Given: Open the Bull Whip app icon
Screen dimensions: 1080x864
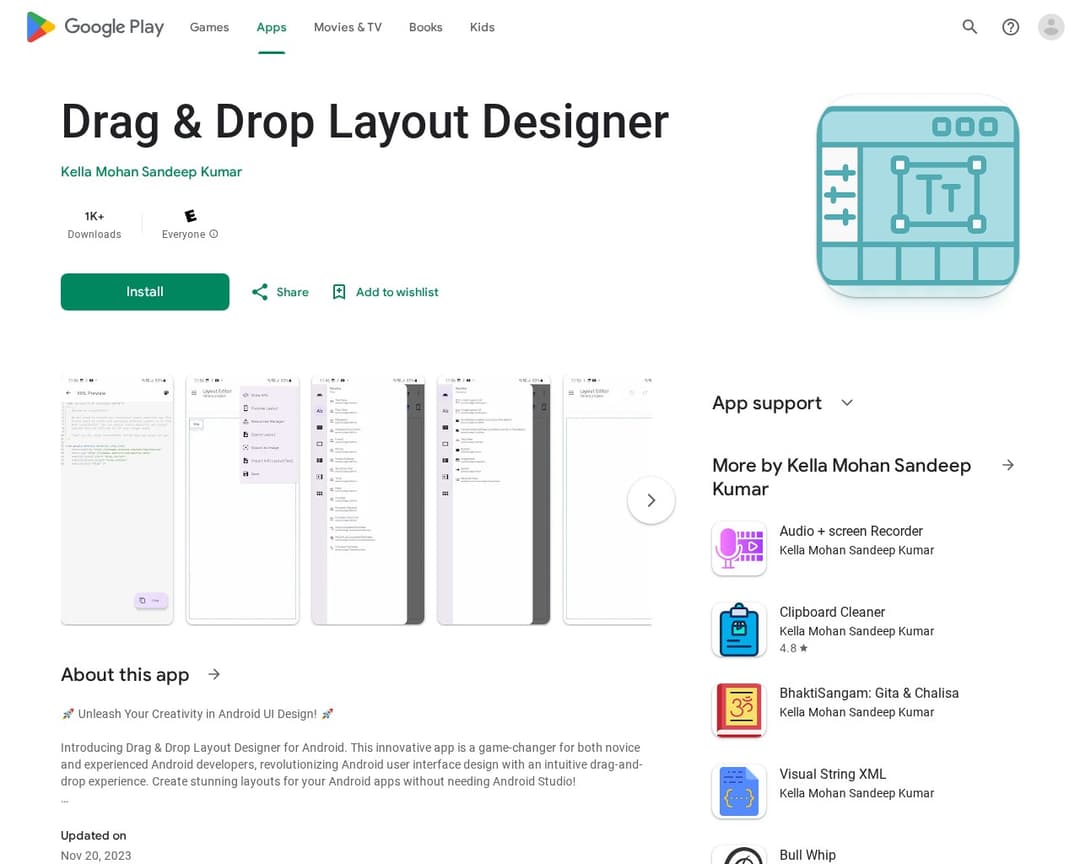Looking at the screenshot, I should click(x=738, y=855).
